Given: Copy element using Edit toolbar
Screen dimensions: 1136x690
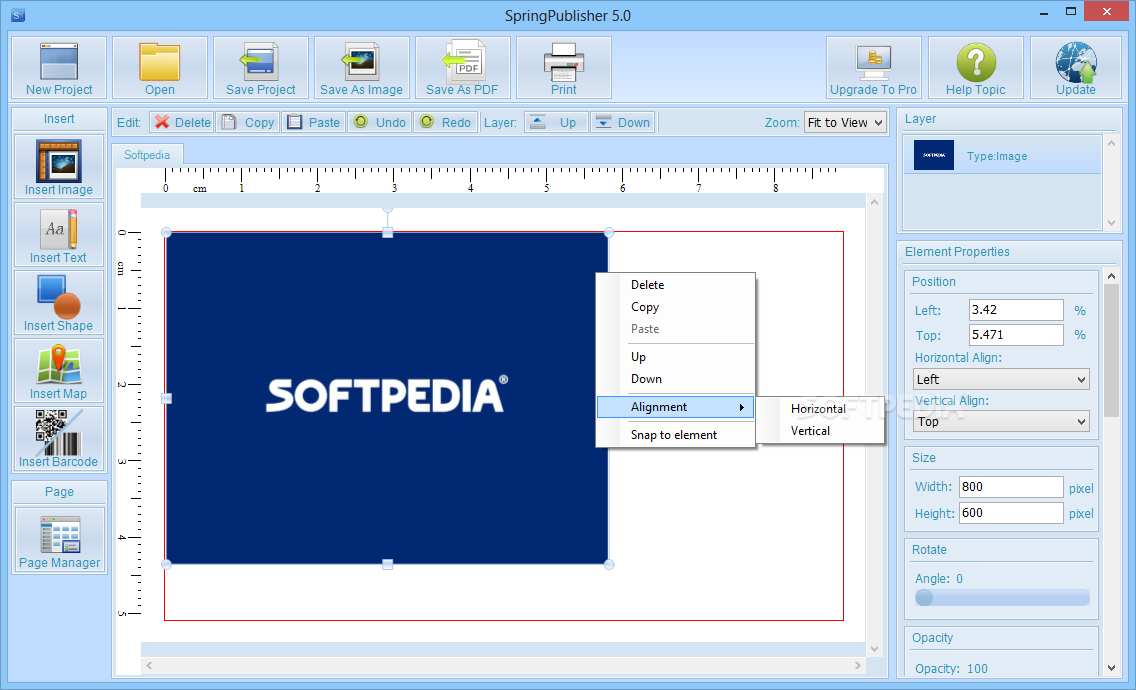Looking at the screenshot, I should (x=247, y=122).
